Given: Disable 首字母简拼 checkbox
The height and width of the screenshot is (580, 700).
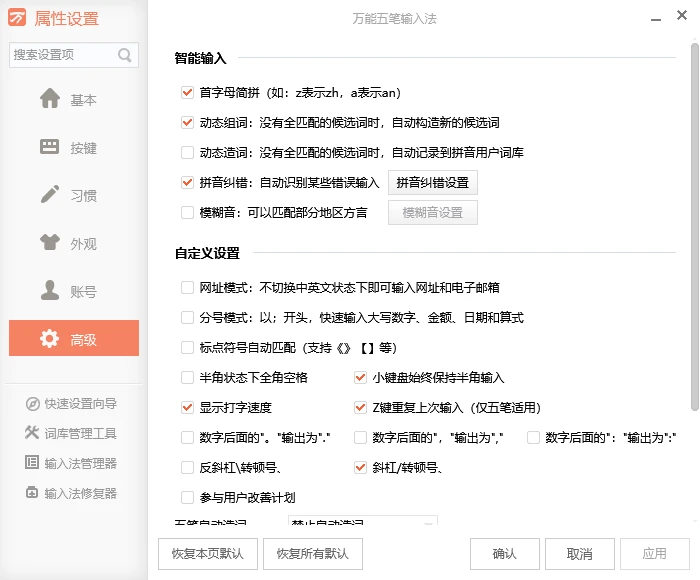Looking at the screenshot, I should tap(187, 93).
